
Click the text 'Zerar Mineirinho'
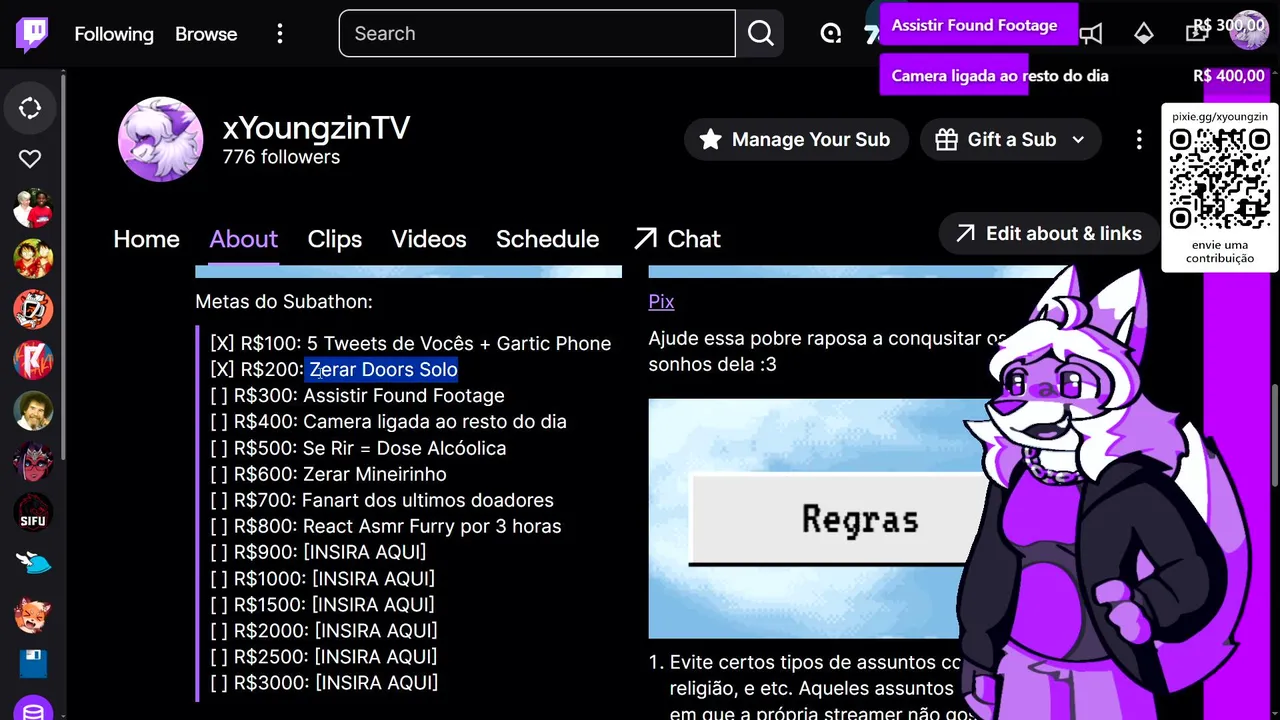pos(375,474)
